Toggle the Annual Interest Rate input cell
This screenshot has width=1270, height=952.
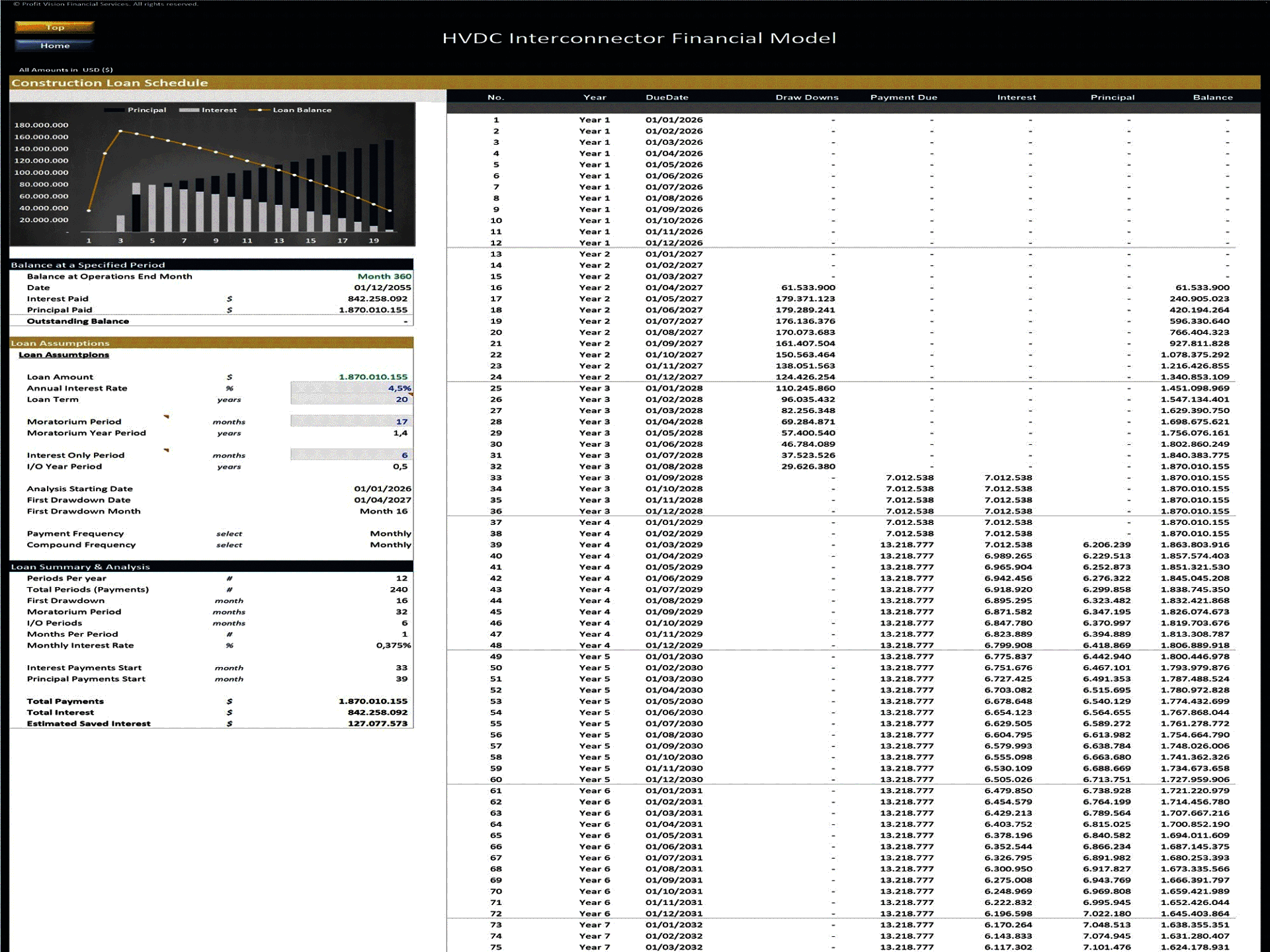point(351,388)
